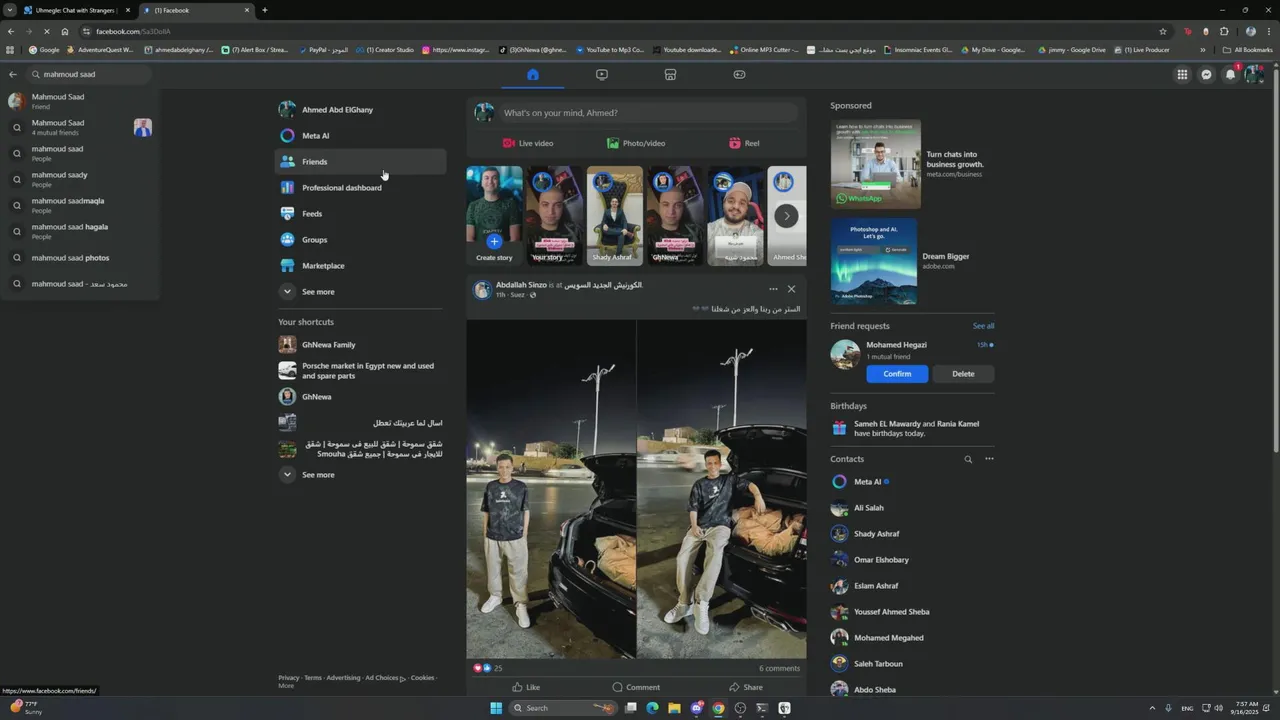Add a Photo/video post

click(x=636, y=143)
